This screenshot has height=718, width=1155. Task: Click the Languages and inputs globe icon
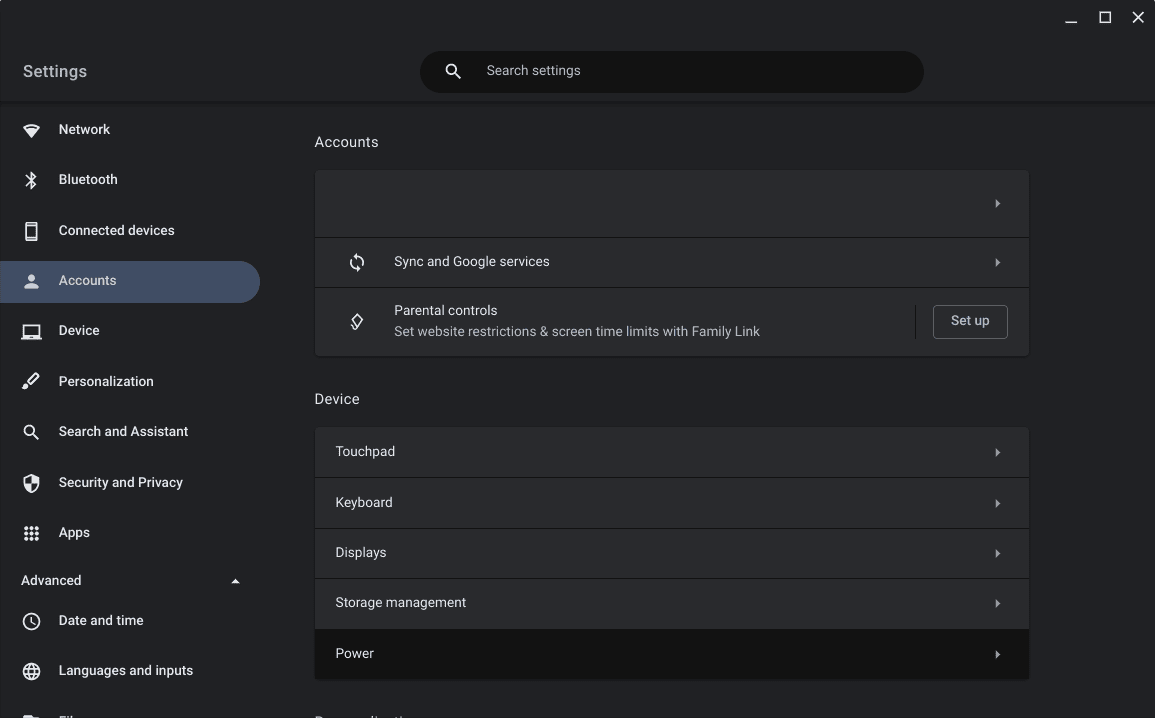click(x=31, y=672)
